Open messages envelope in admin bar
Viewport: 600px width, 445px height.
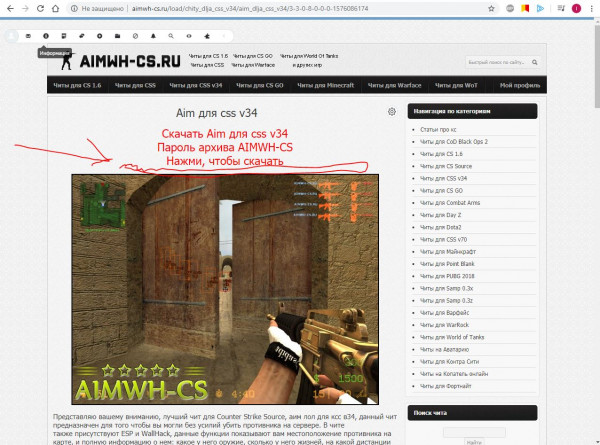coord(28,36)
